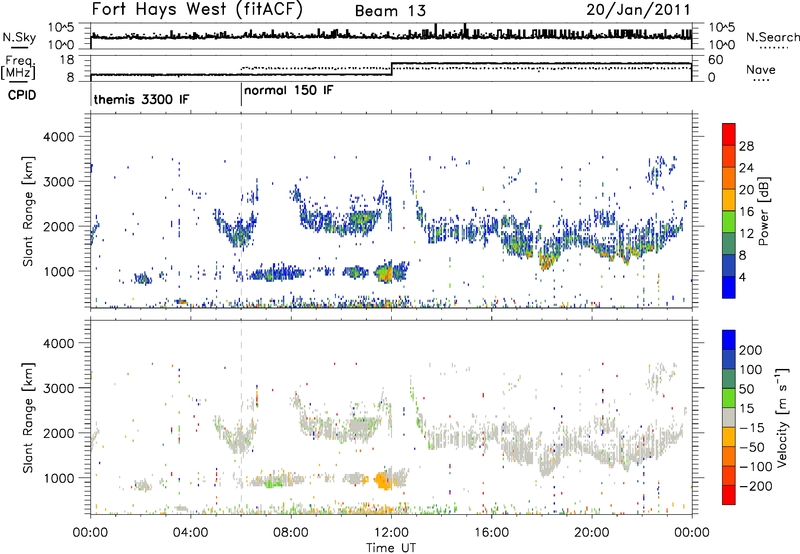Click the red bottom of velocity colorbar
Image resolution: width=800 pixels, height=554 pixels.
point(729,495)
